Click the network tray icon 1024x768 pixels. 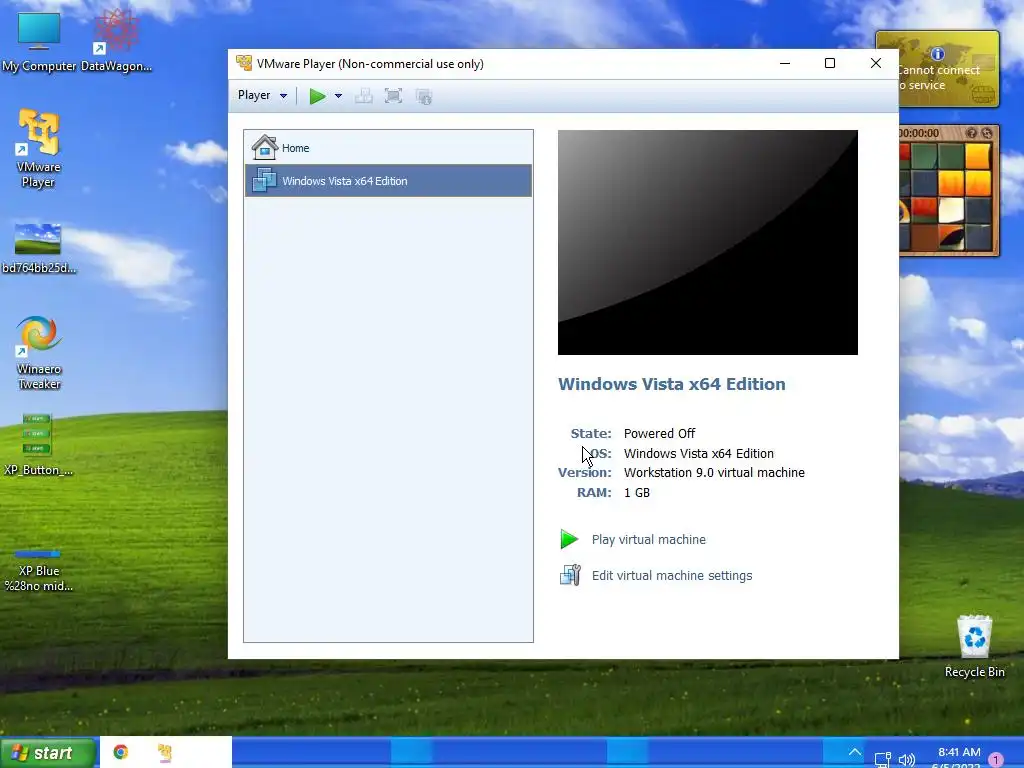[882, 760]
